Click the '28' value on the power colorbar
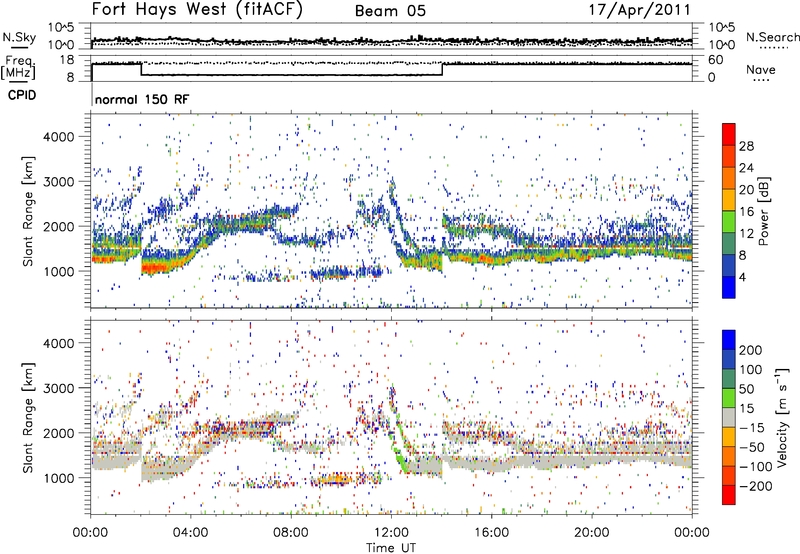The width and height of the screenshot is (800, 554). pyautogui.click(x=746, y=146)
